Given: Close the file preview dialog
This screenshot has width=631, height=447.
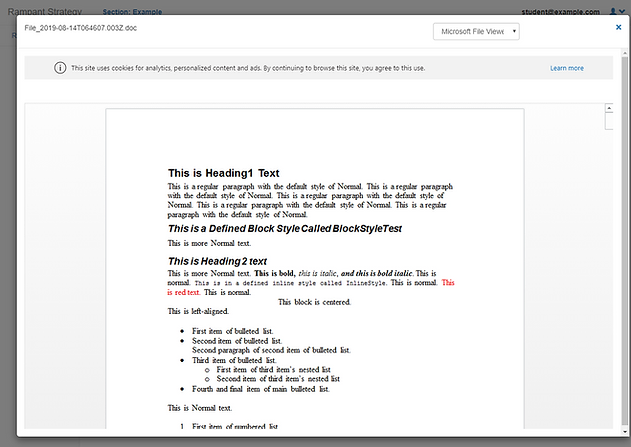Looking at the screenshot, I should click(x=619, y=27).
